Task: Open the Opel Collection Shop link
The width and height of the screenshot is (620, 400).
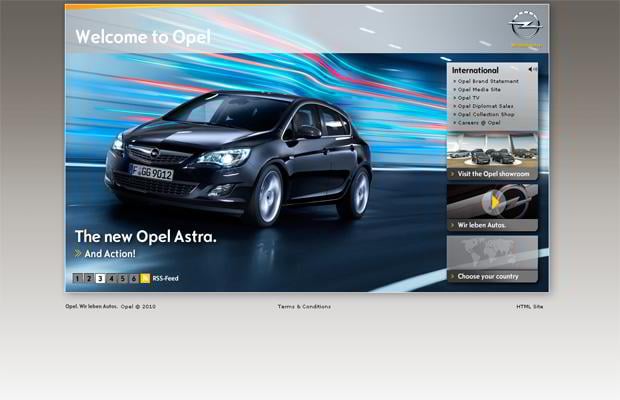Action: pos(487,114)
